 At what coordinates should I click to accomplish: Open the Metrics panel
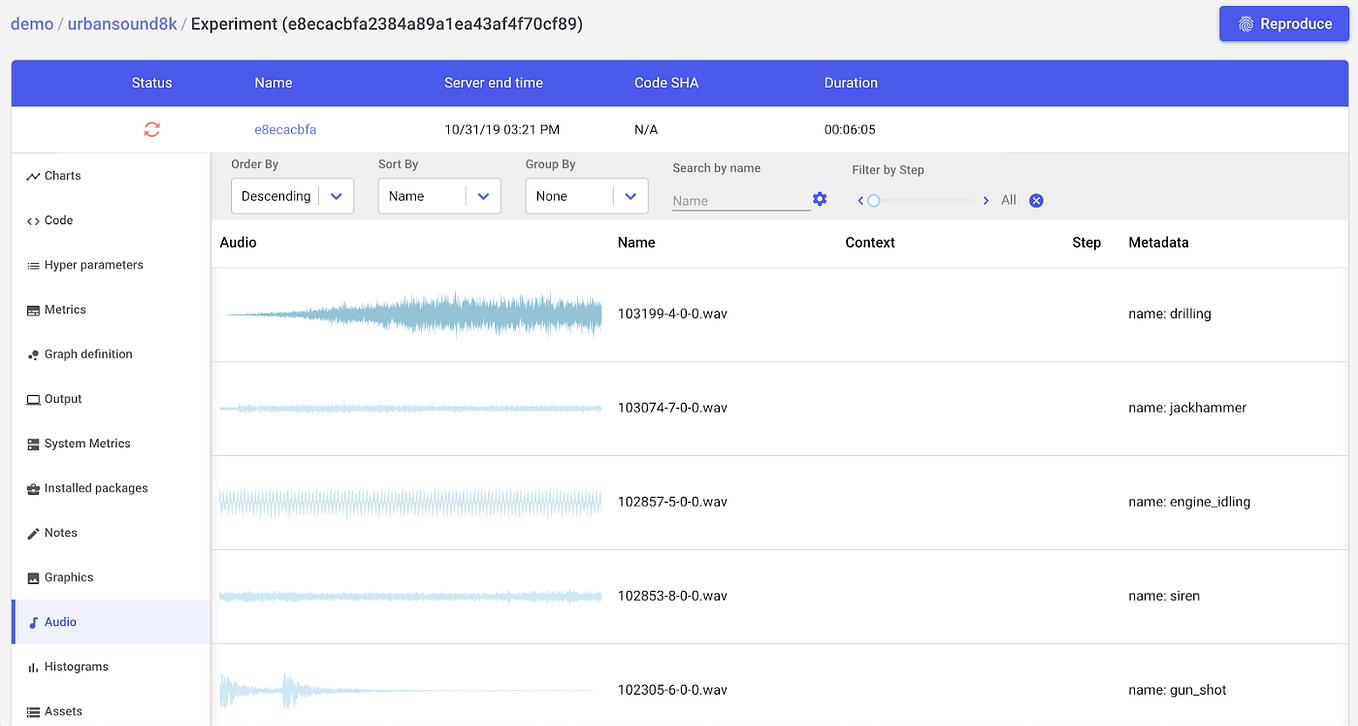[x=31, y=309]
